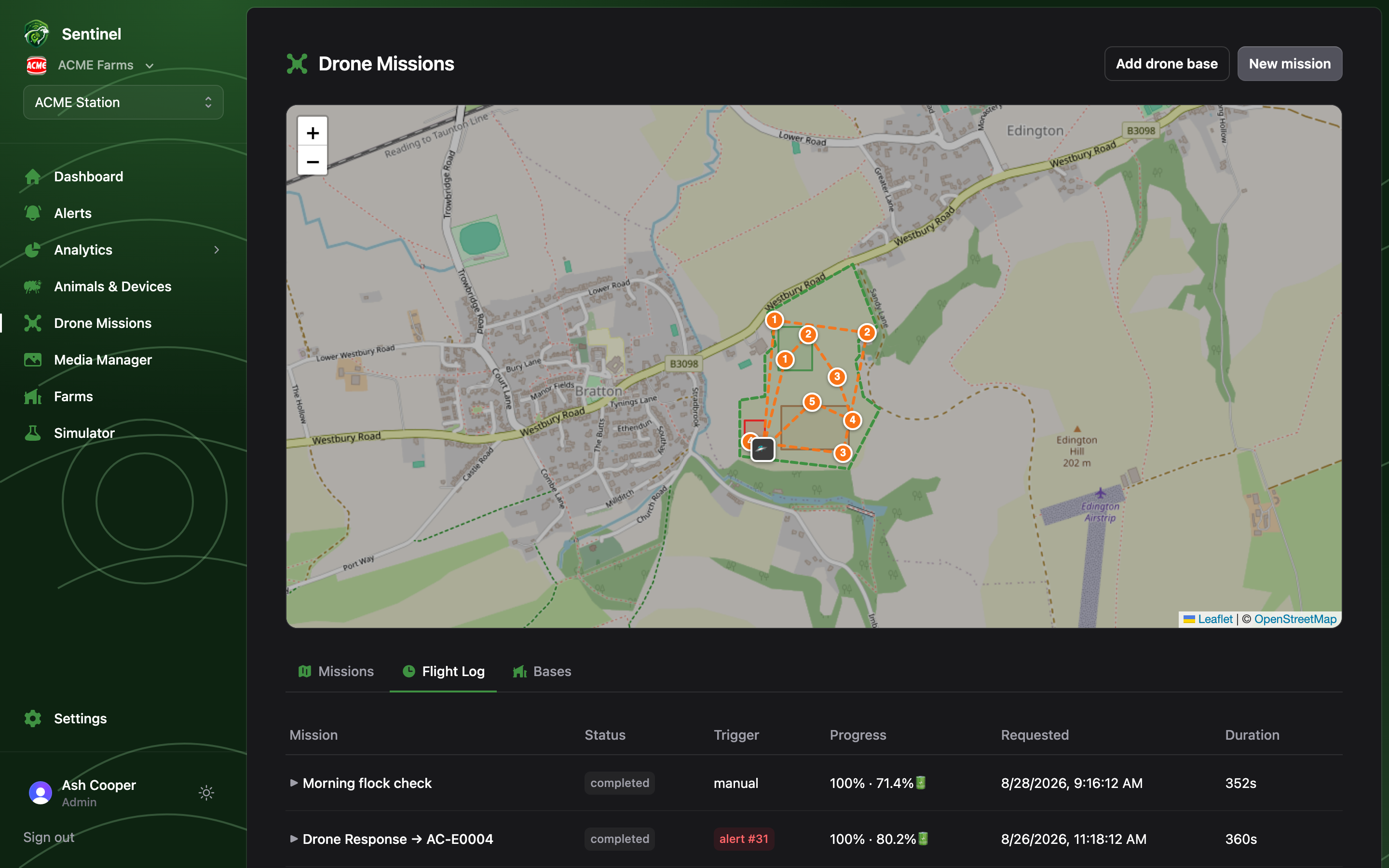This screenshot has height=868, width=1389.
Task: Click the Mission column header
Action: point(313,735)
